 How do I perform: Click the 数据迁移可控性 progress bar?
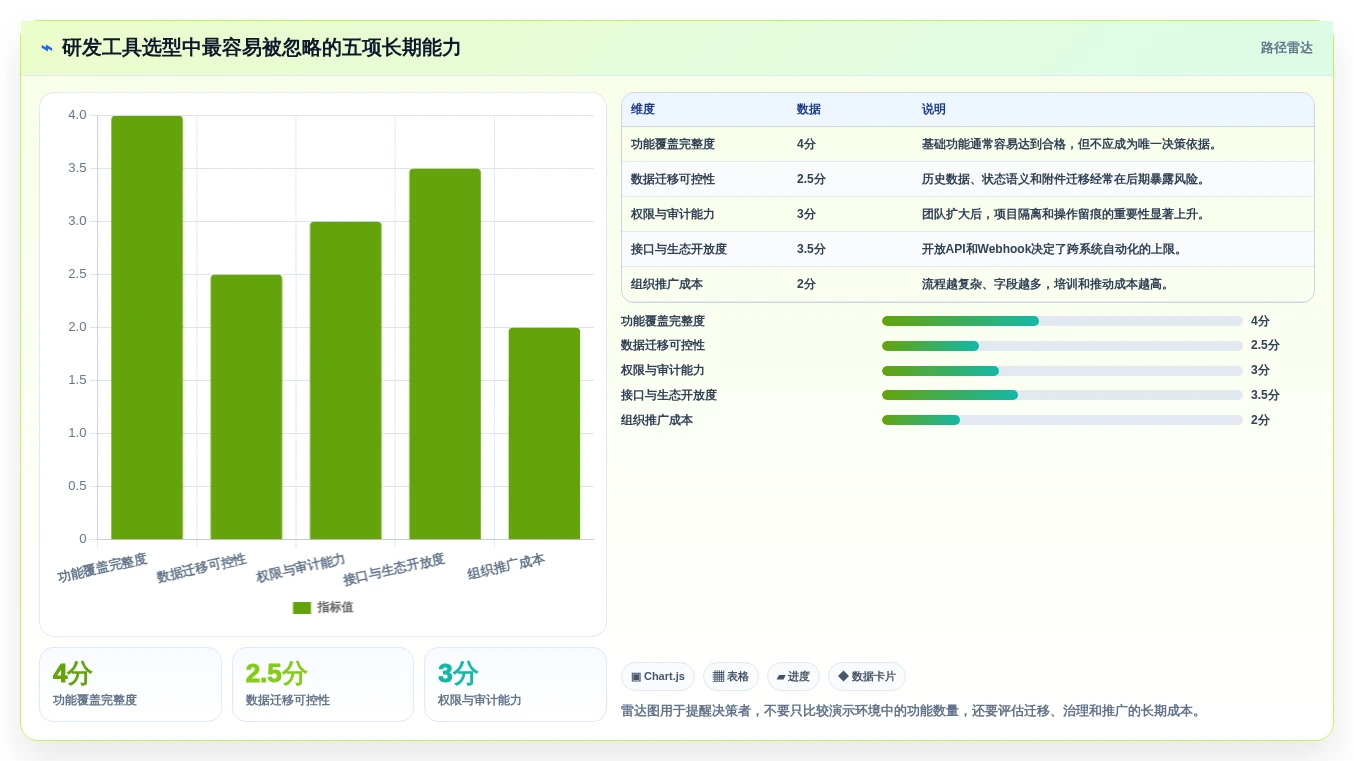coord(1062,346)
